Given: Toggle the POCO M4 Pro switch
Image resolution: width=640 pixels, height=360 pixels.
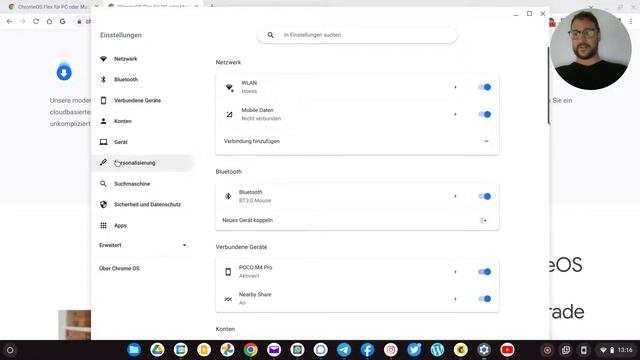Looking at the screenshot, I should coord(484,272).
